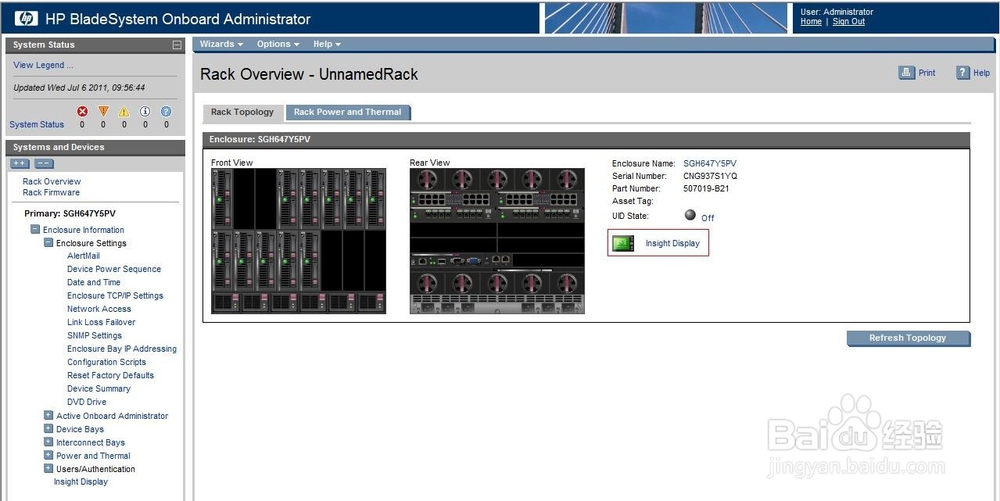
Task: Open Users/Authentication tree item
Action: 96,469
